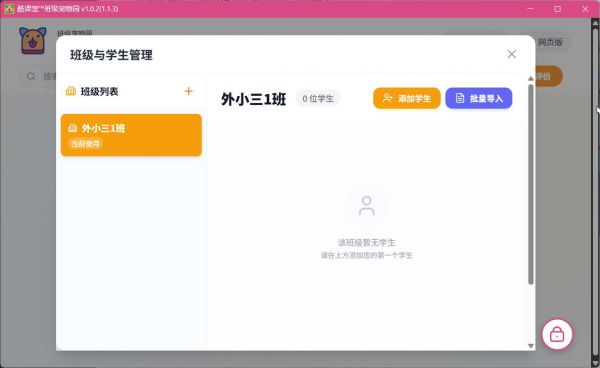
Task: Close the 班级与学生管理 dialog
Action: point(512,54)
